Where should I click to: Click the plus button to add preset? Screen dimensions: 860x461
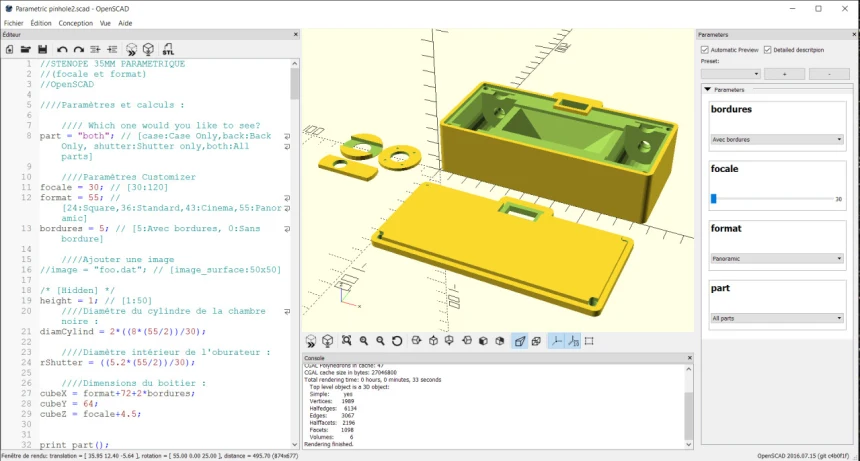(x=784, y=73)
